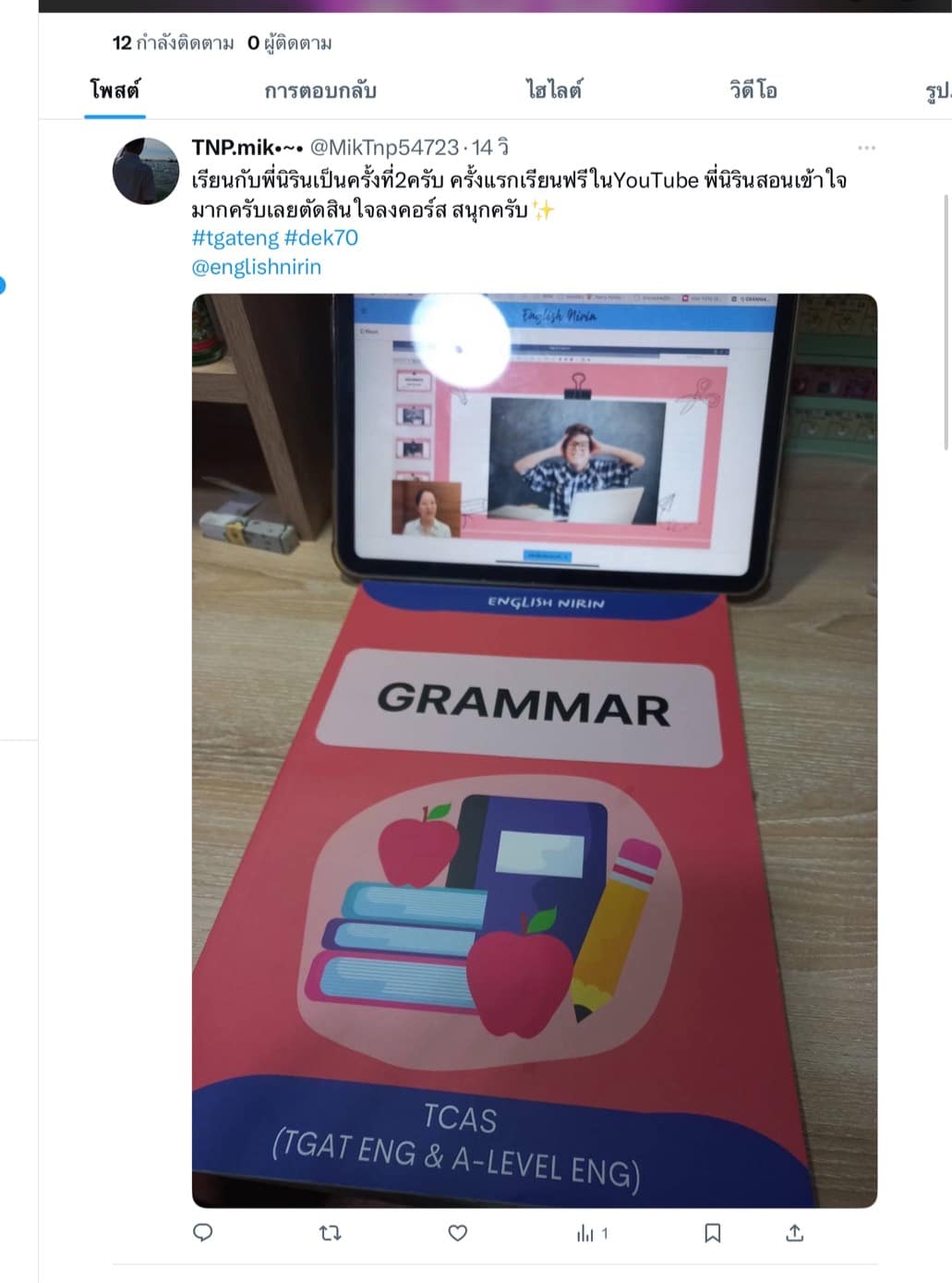The width and height of the screenshot is (952, 1283).
Task: View the 12 กำลังติดตาม following list
Action: coord(173,42)
